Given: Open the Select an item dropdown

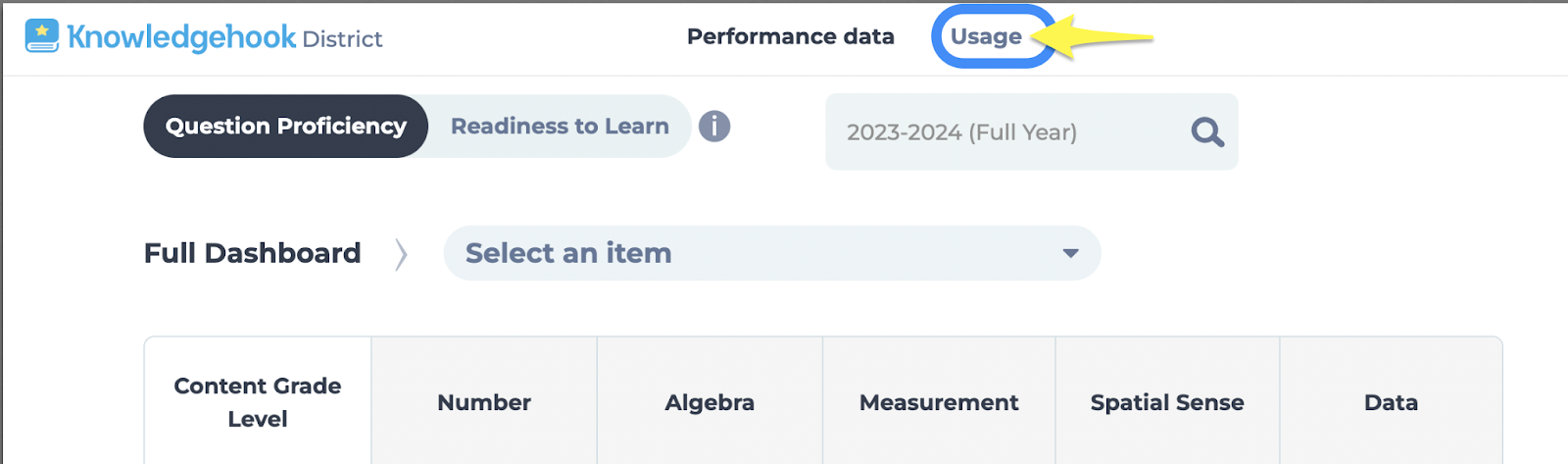Looking at the screenshot, I should 772,253.
